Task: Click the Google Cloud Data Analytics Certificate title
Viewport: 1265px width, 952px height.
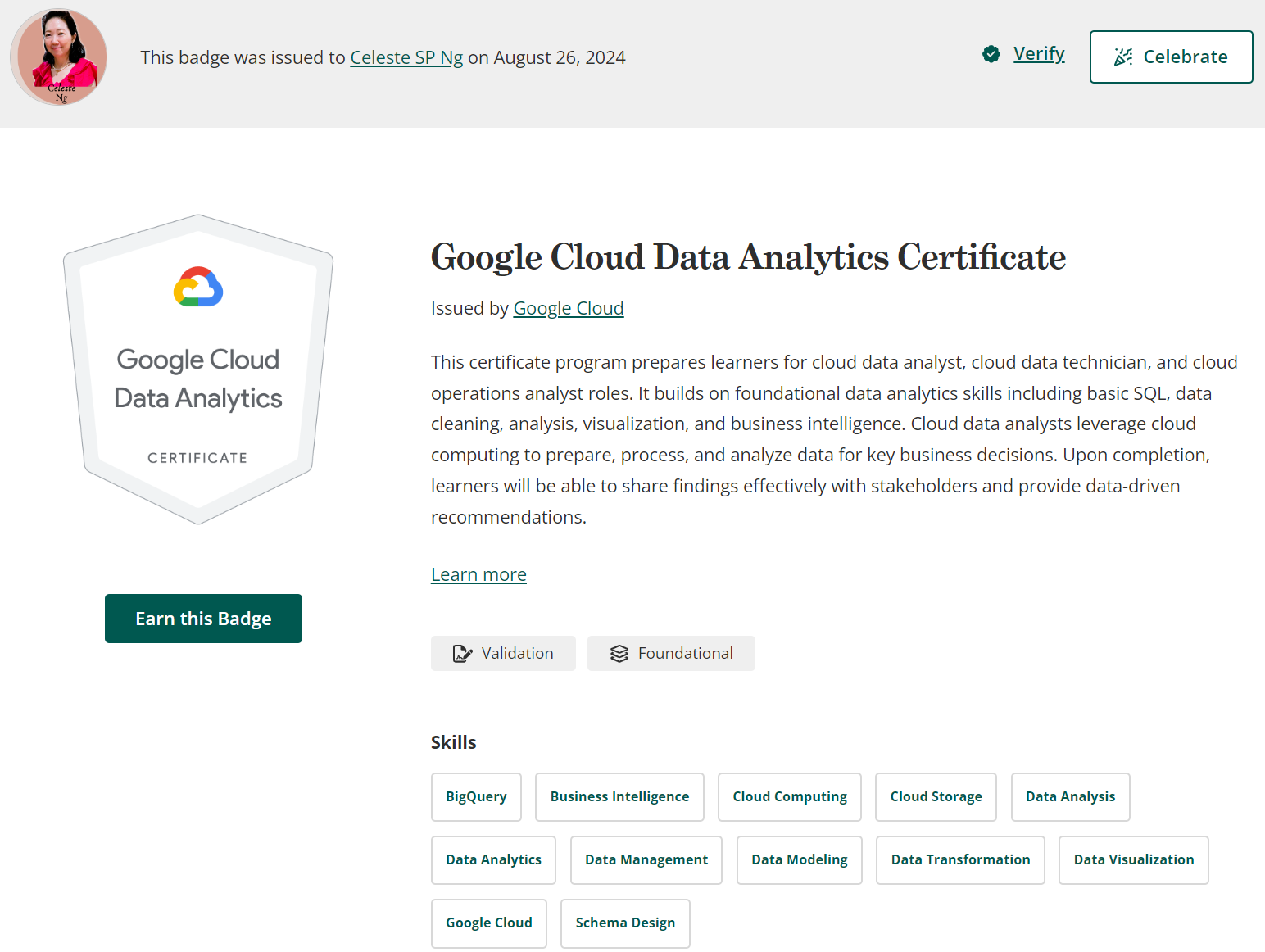Action: click(x=748, y=257)
